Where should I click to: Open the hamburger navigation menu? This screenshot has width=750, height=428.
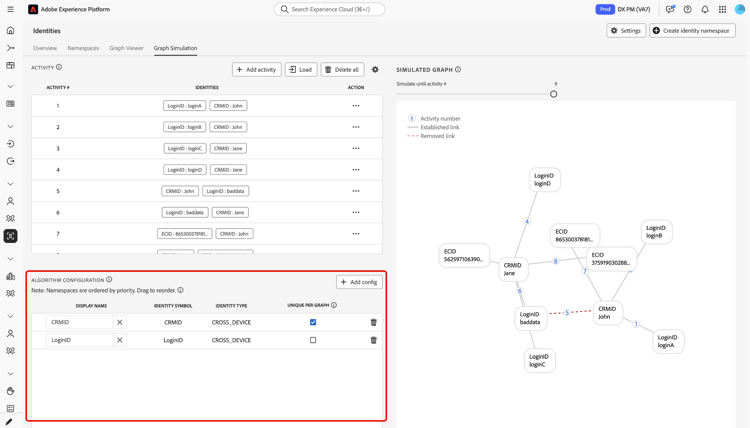coord(11,9)
